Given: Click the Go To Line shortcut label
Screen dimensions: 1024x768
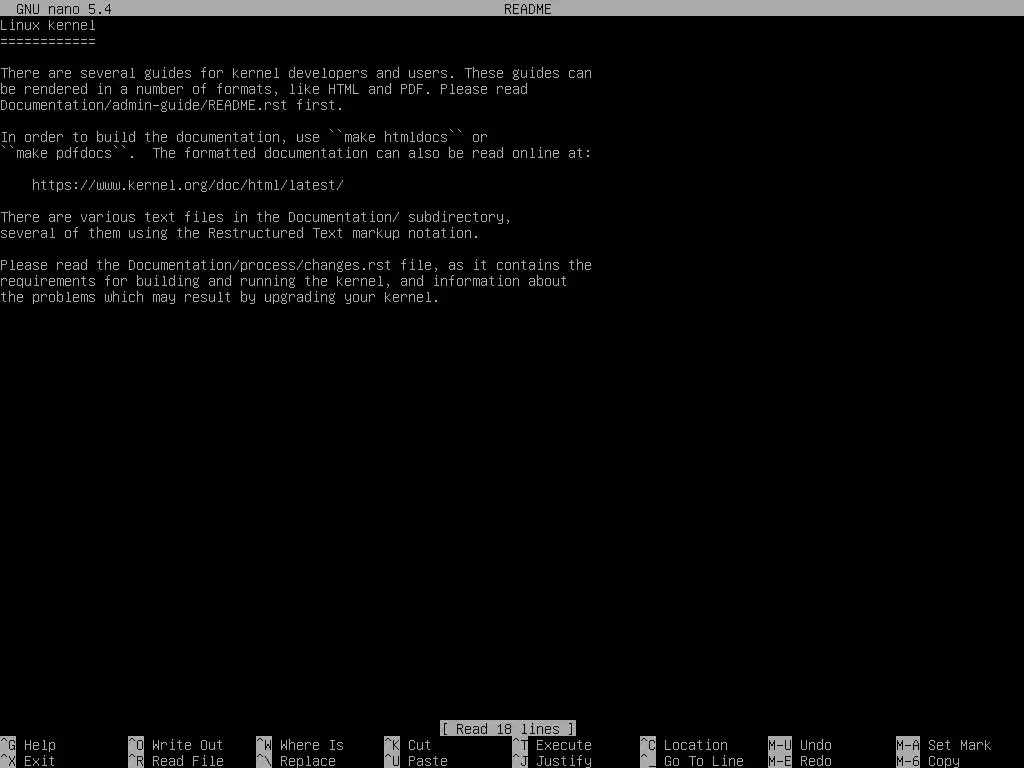Looking at the screenshot, I should [x=703, y=761].
